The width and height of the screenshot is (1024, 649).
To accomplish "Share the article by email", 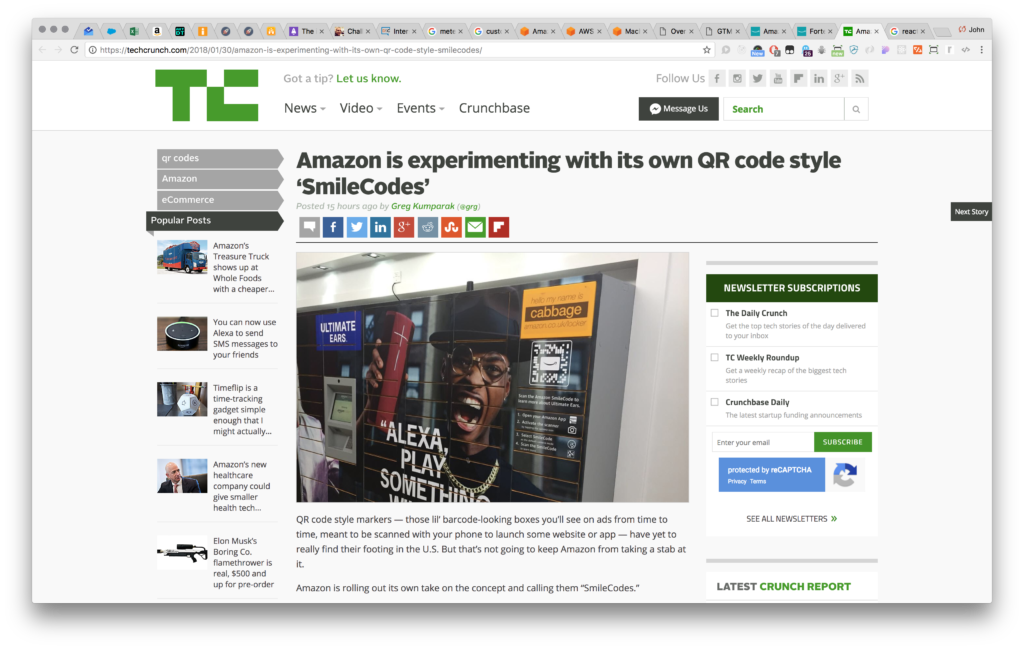I will tap(475, 227).
